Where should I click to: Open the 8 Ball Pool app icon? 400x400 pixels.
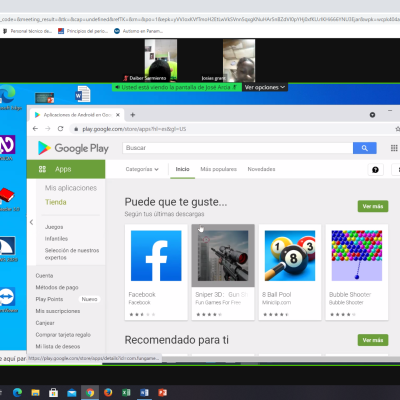pyautogui.click(x=290, y=256)
